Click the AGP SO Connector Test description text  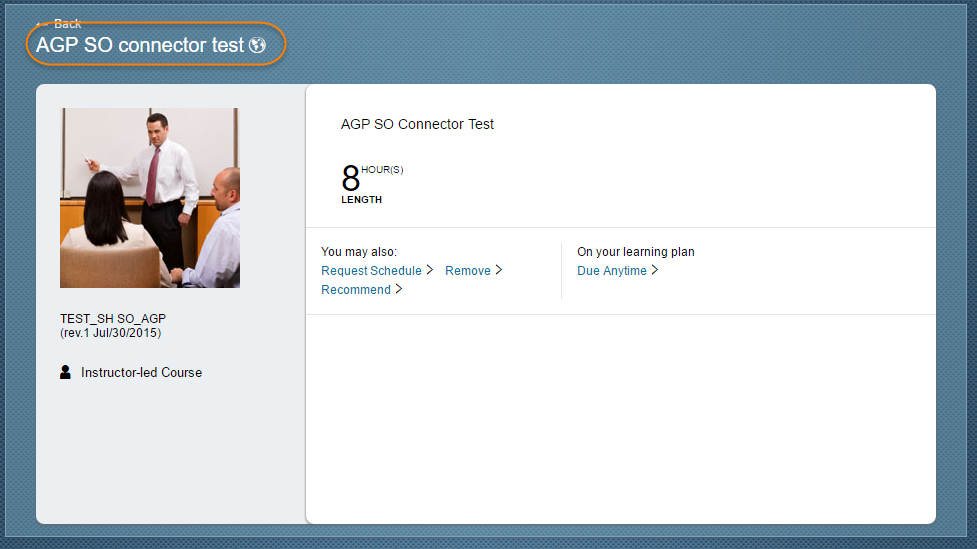[417, 124]
